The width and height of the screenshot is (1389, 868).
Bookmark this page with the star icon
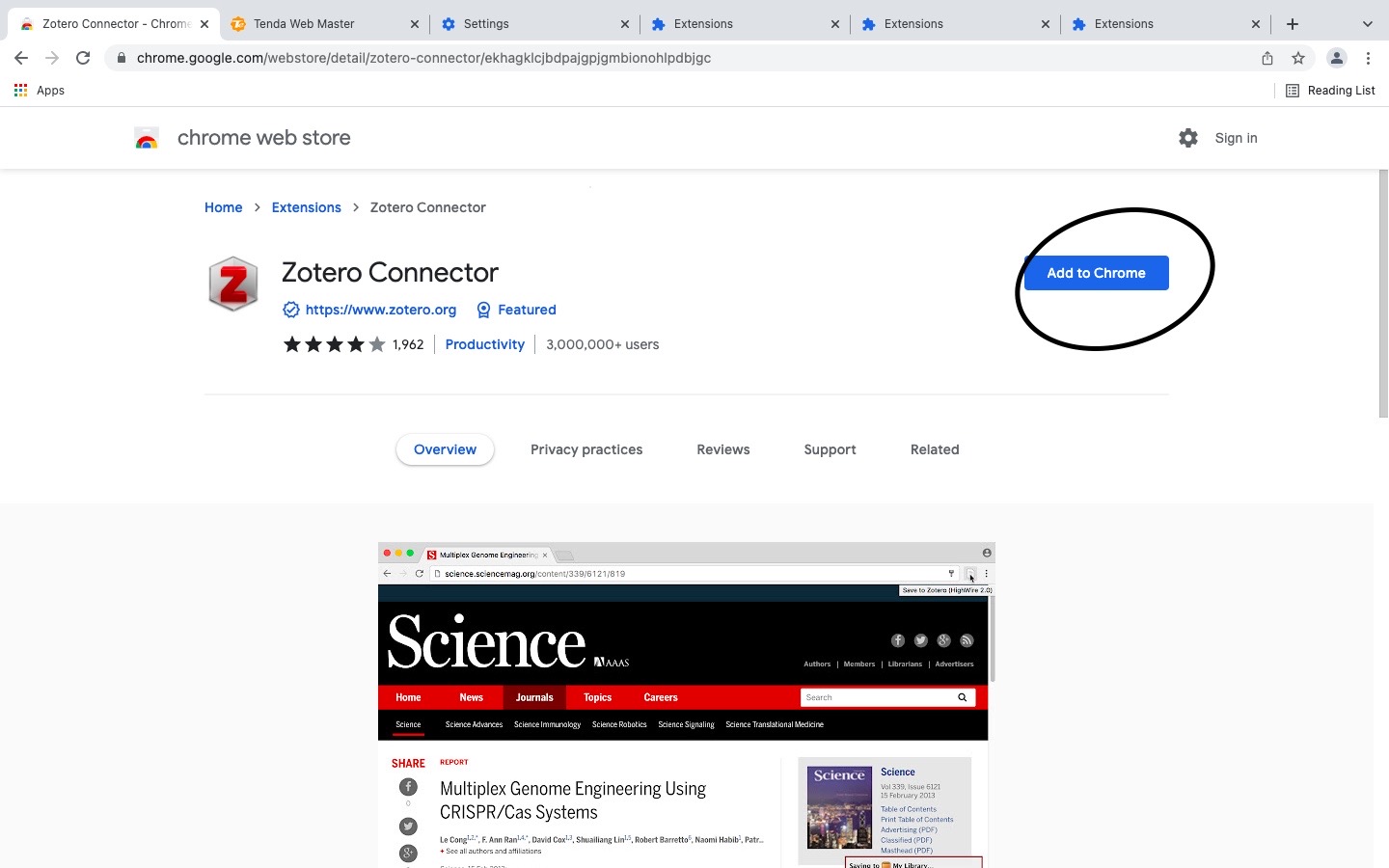tap(1298, 58)
